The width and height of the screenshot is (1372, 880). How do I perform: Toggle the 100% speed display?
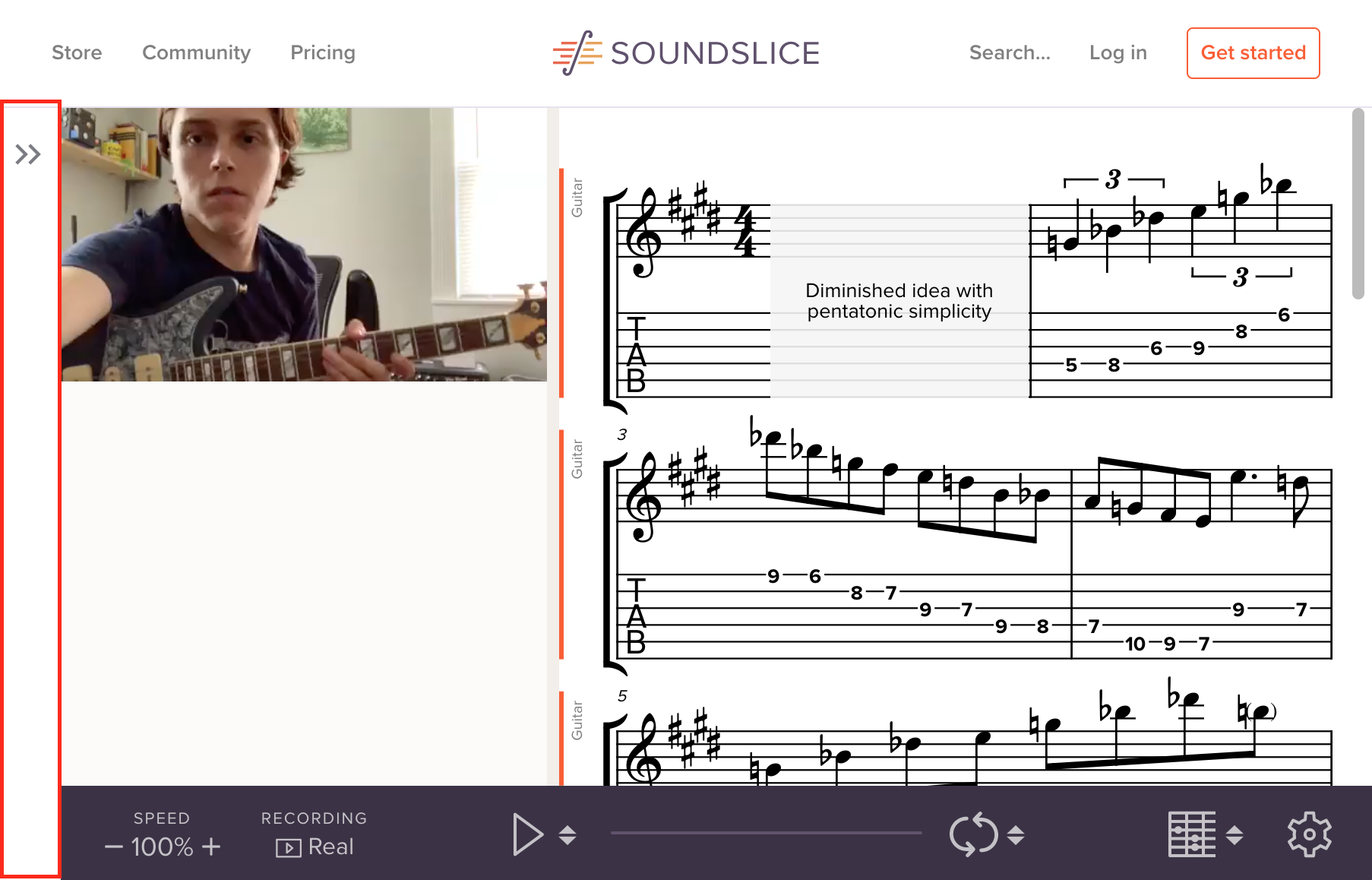pos(162,846)
